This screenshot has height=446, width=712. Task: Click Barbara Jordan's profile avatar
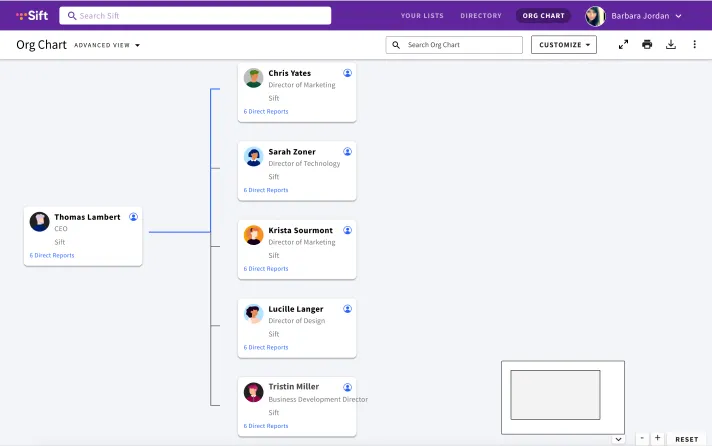point(595,16)
